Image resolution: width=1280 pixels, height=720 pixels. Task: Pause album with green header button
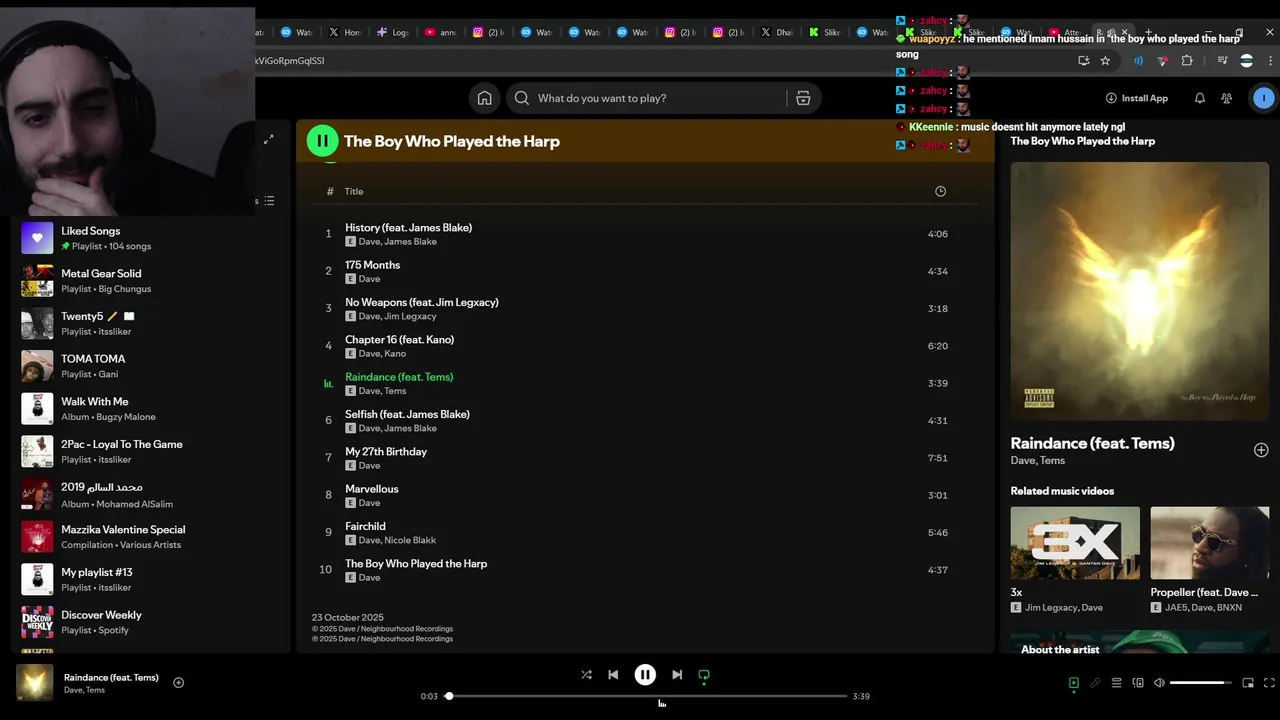pyautogui.click(x=322, y=141)
